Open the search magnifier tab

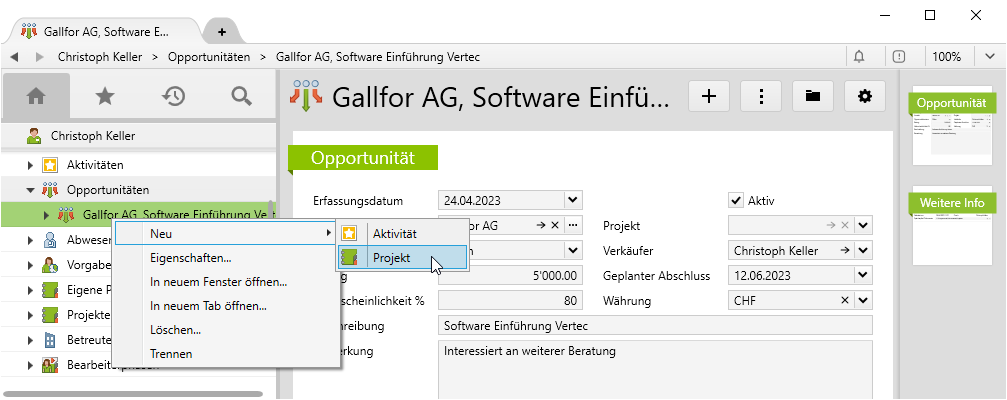[241, 96]
